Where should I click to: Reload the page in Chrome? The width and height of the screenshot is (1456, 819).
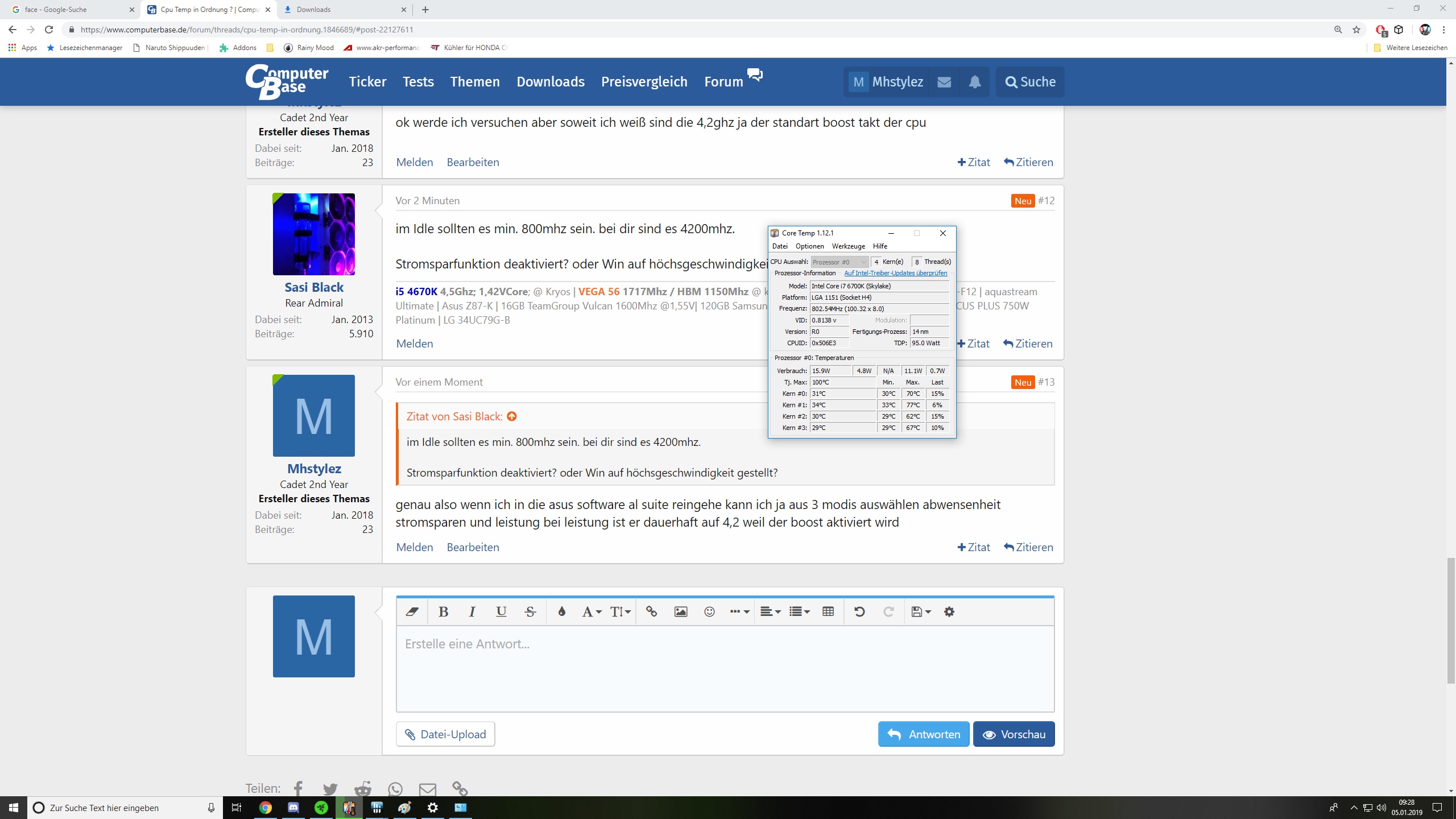(x=49, y=30)
